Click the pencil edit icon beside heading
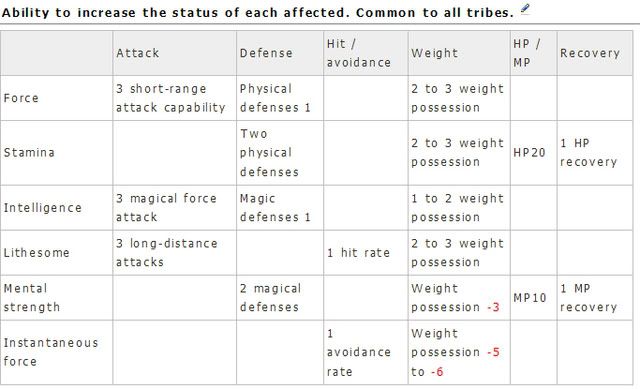 click(525, 10)
